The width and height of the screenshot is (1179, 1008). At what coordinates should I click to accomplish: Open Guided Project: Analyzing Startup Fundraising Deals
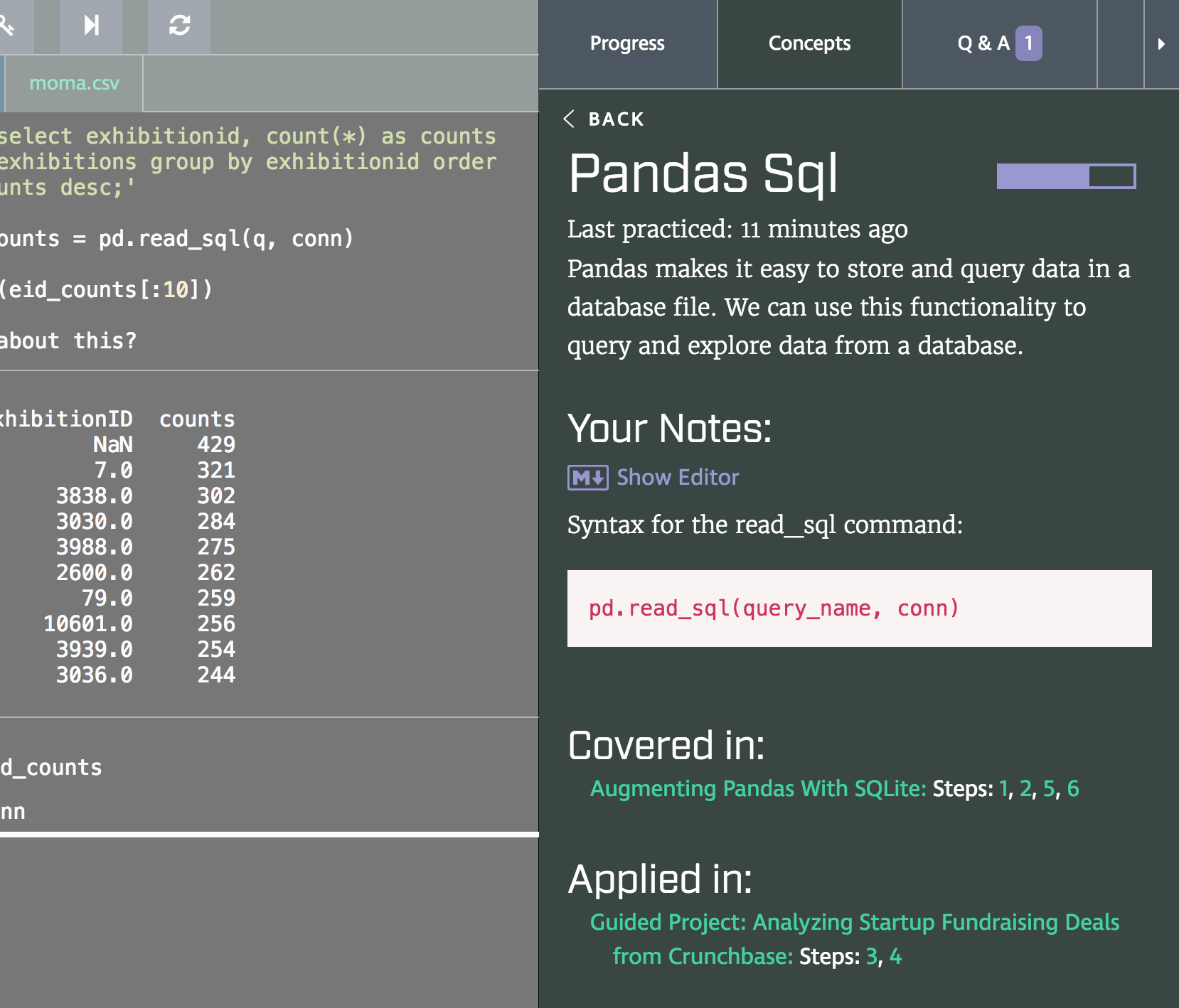pos(854,923)
